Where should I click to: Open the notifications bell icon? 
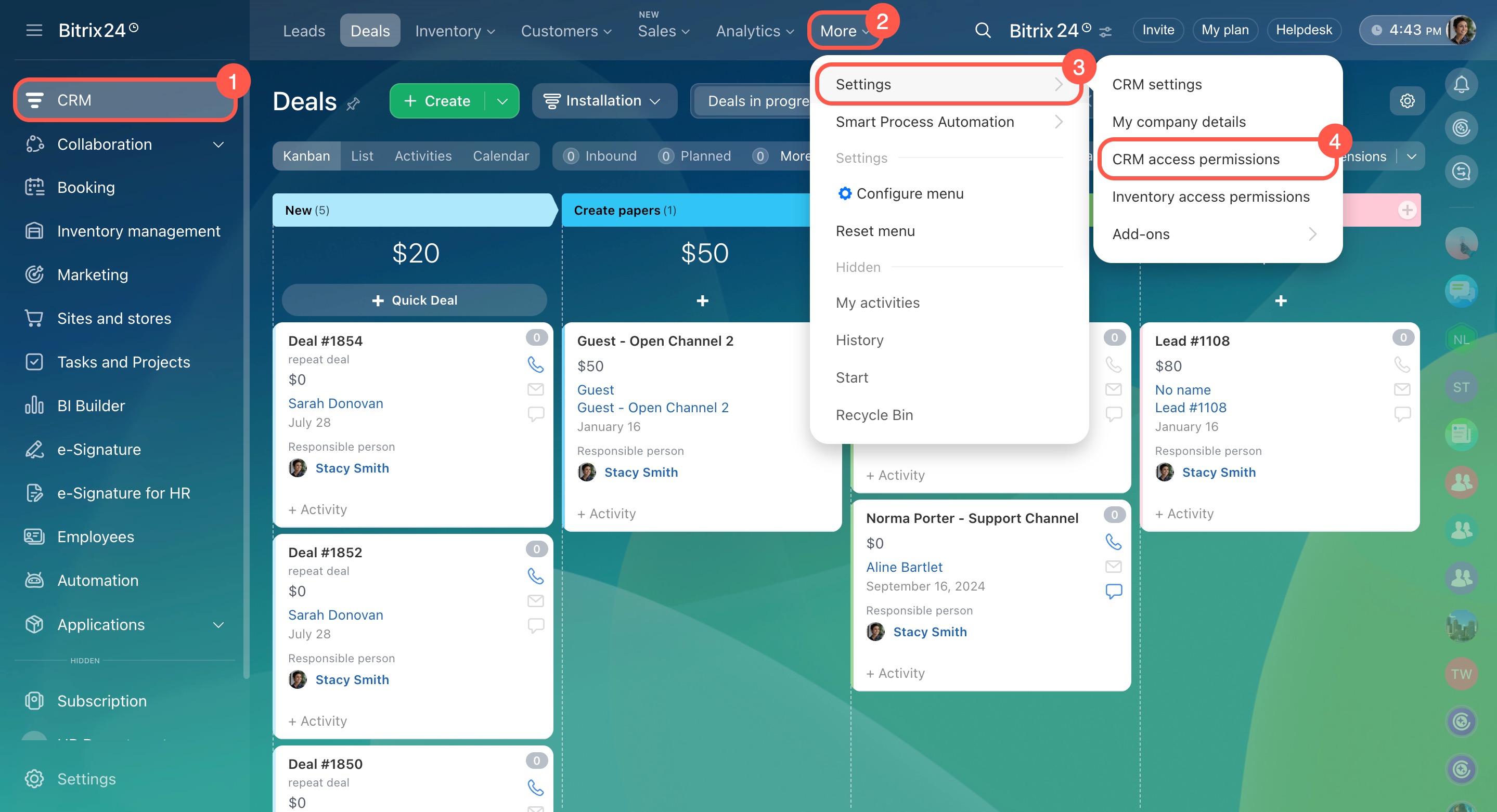coord(1461,85)
